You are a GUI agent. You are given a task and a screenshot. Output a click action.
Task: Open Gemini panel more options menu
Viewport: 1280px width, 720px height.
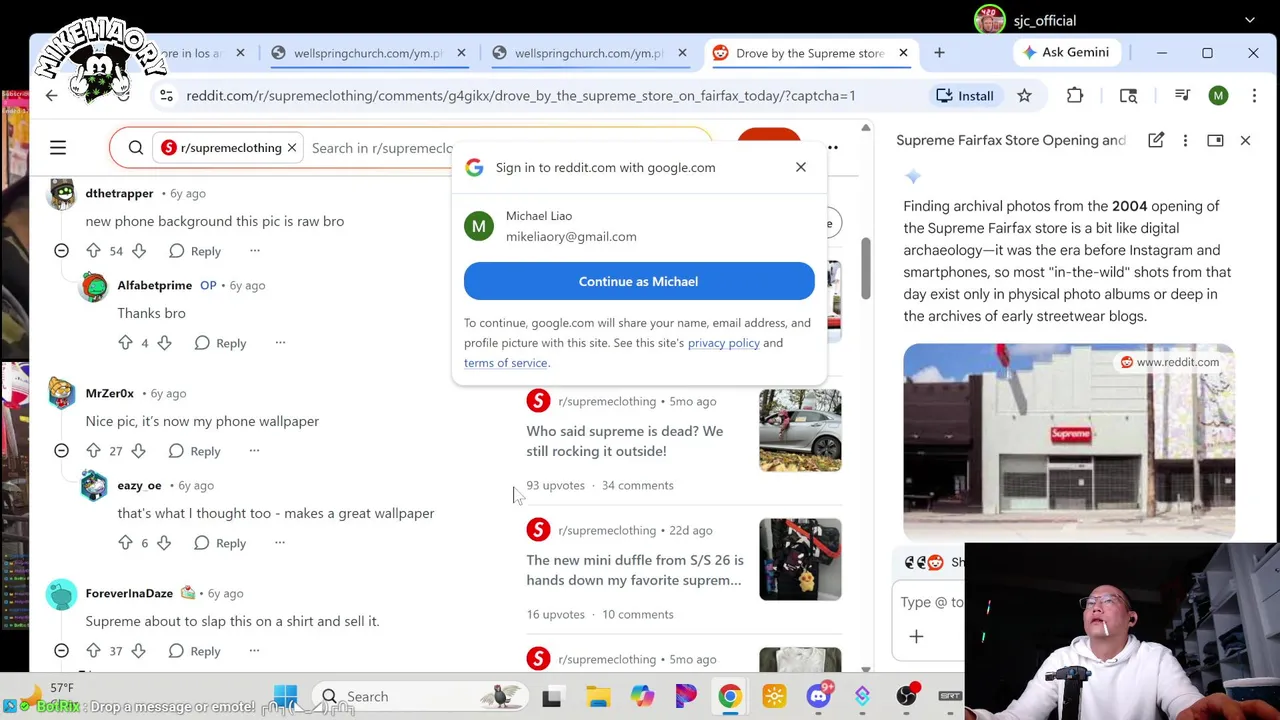coord(1185,140)
